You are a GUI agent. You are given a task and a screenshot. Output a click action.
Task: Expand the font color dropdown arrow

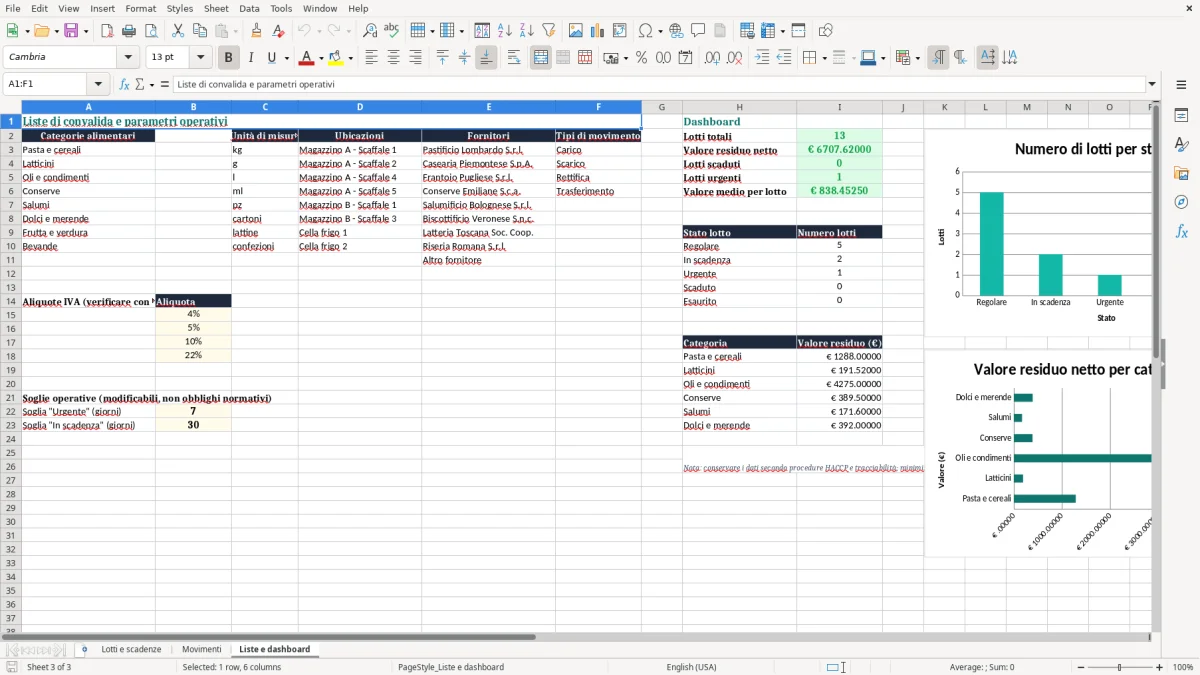click(x=321, y=58)
